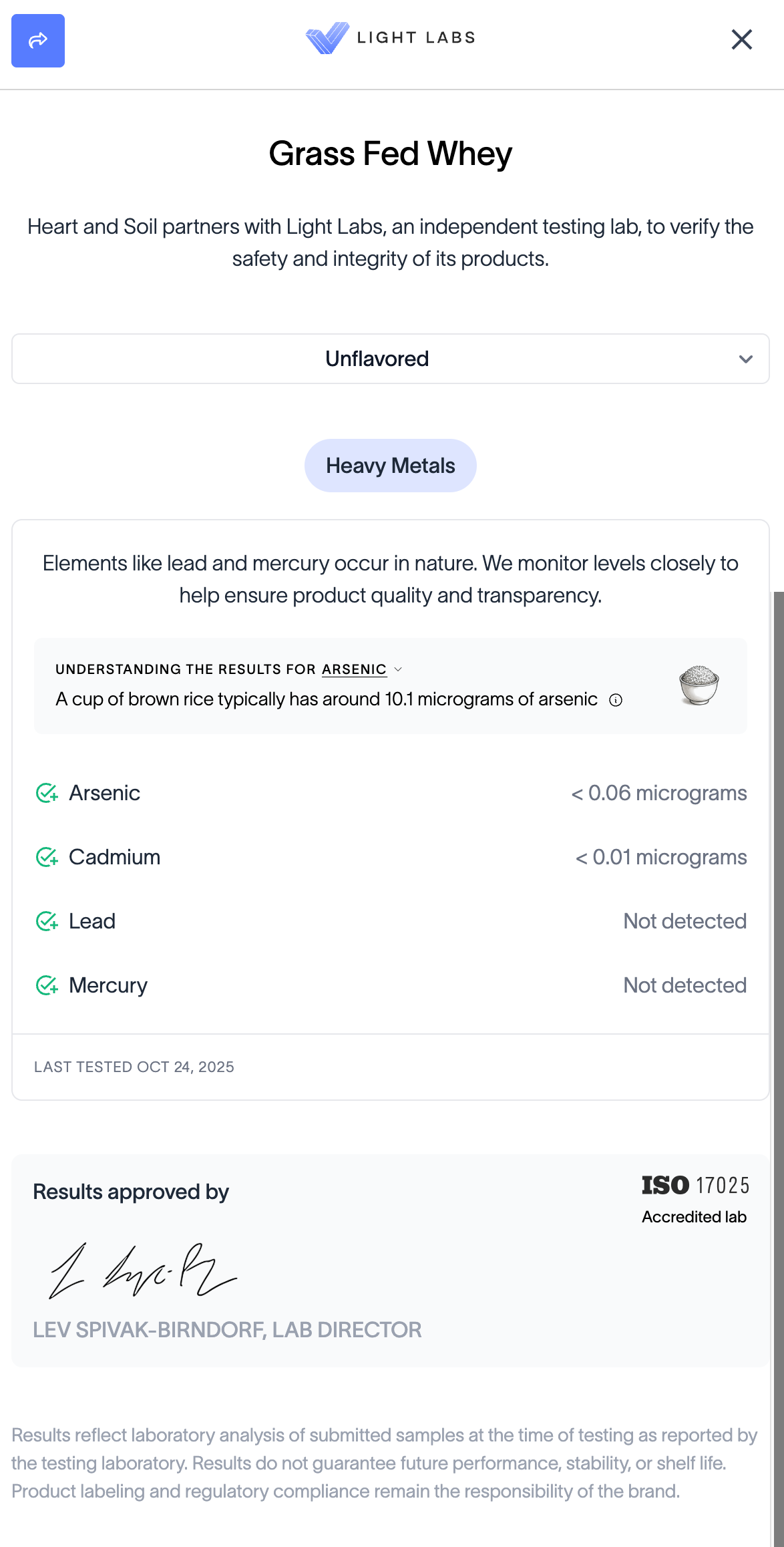784x1547 pixels.
Task: Click the Light Labs logo
Action: click(x=391, y=38)
